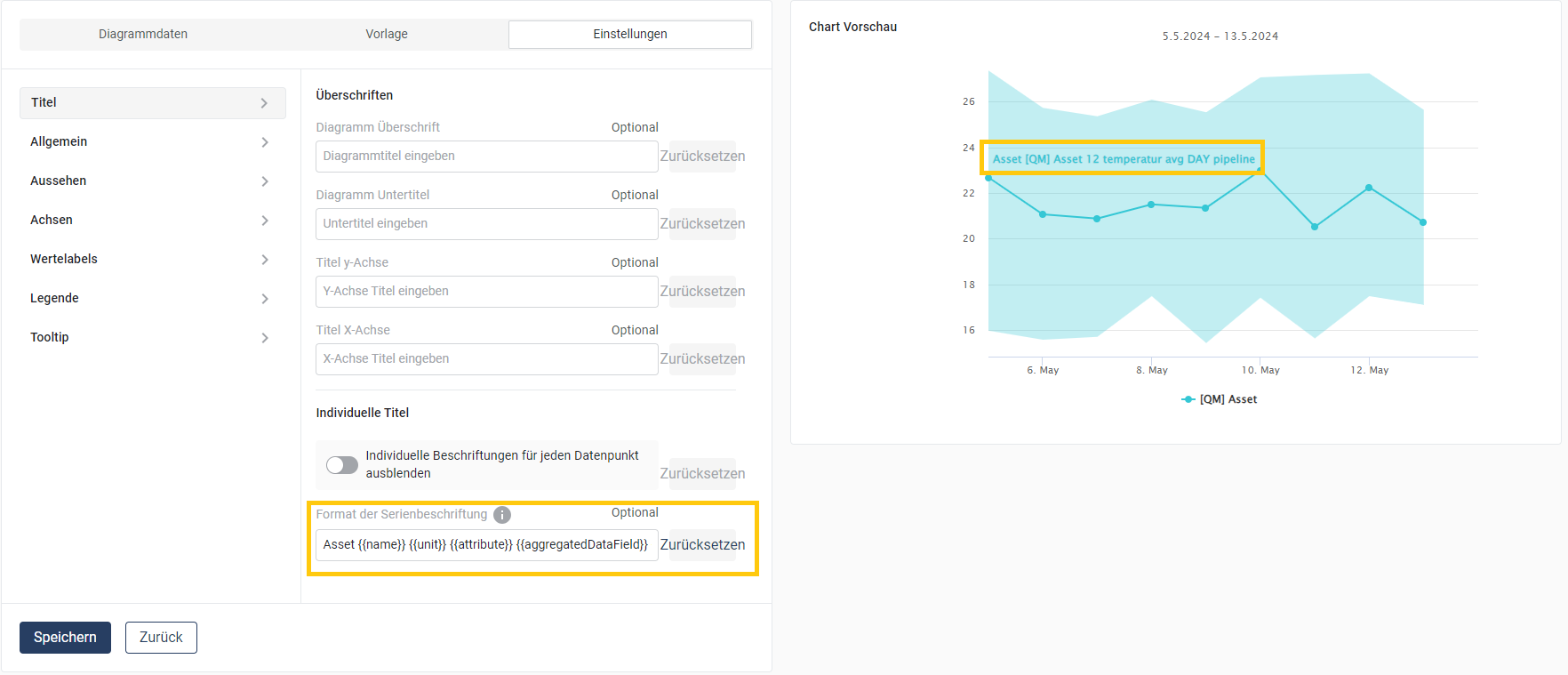The height and width of the screenshot is (675, 1568).
Task: Open the Aussehen settings chevron
Action: tap(264, 181)
